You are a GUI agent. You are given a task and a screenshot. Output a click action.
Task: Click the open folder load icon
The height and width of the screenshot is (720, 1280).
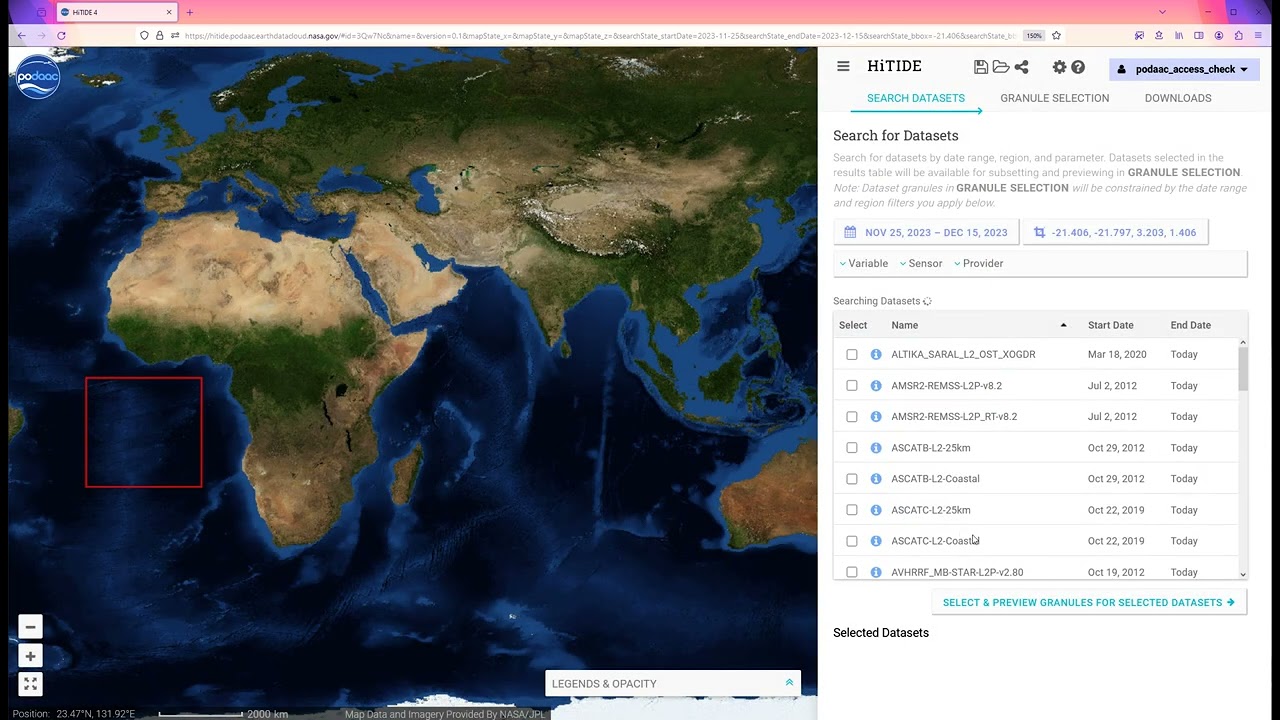point(1001,67)
